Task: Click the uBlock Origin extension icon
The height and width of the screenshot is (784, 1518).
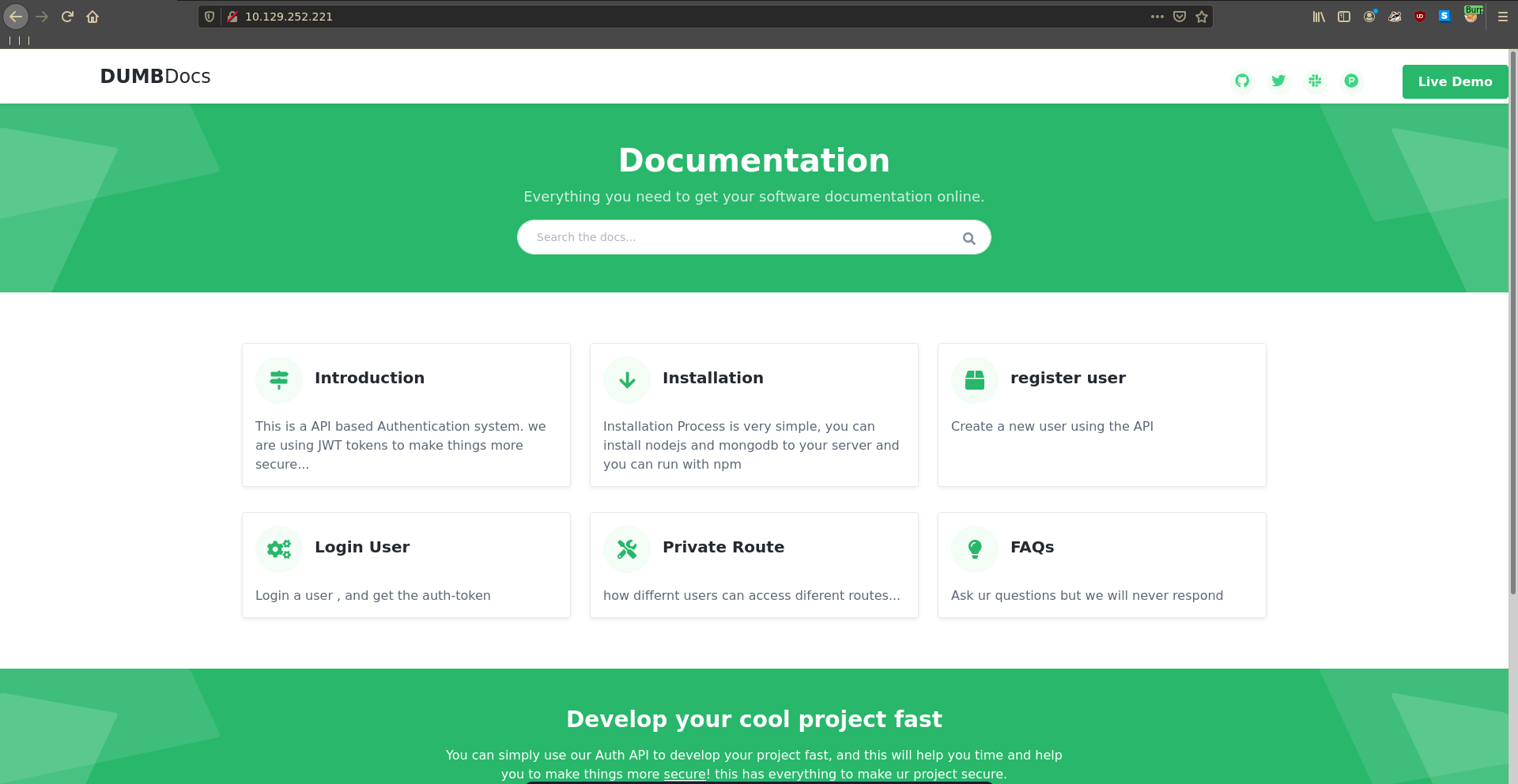Action: [1420, 17]
